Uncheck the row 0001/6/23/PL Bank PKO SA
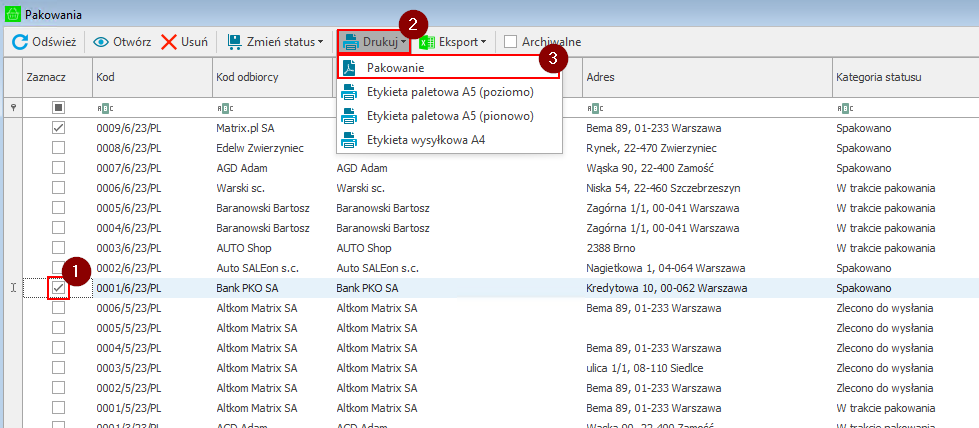 point(59,288)
